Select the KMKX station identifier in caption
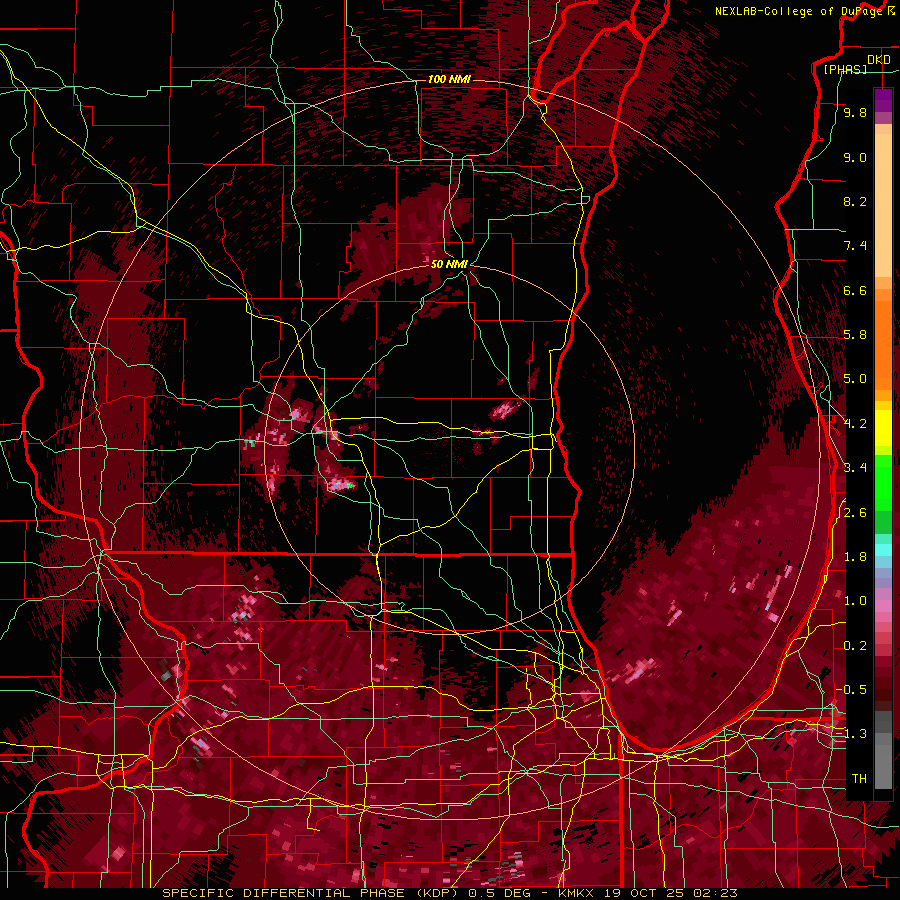This screenshot has height=900, width=900. pos(578,893)
